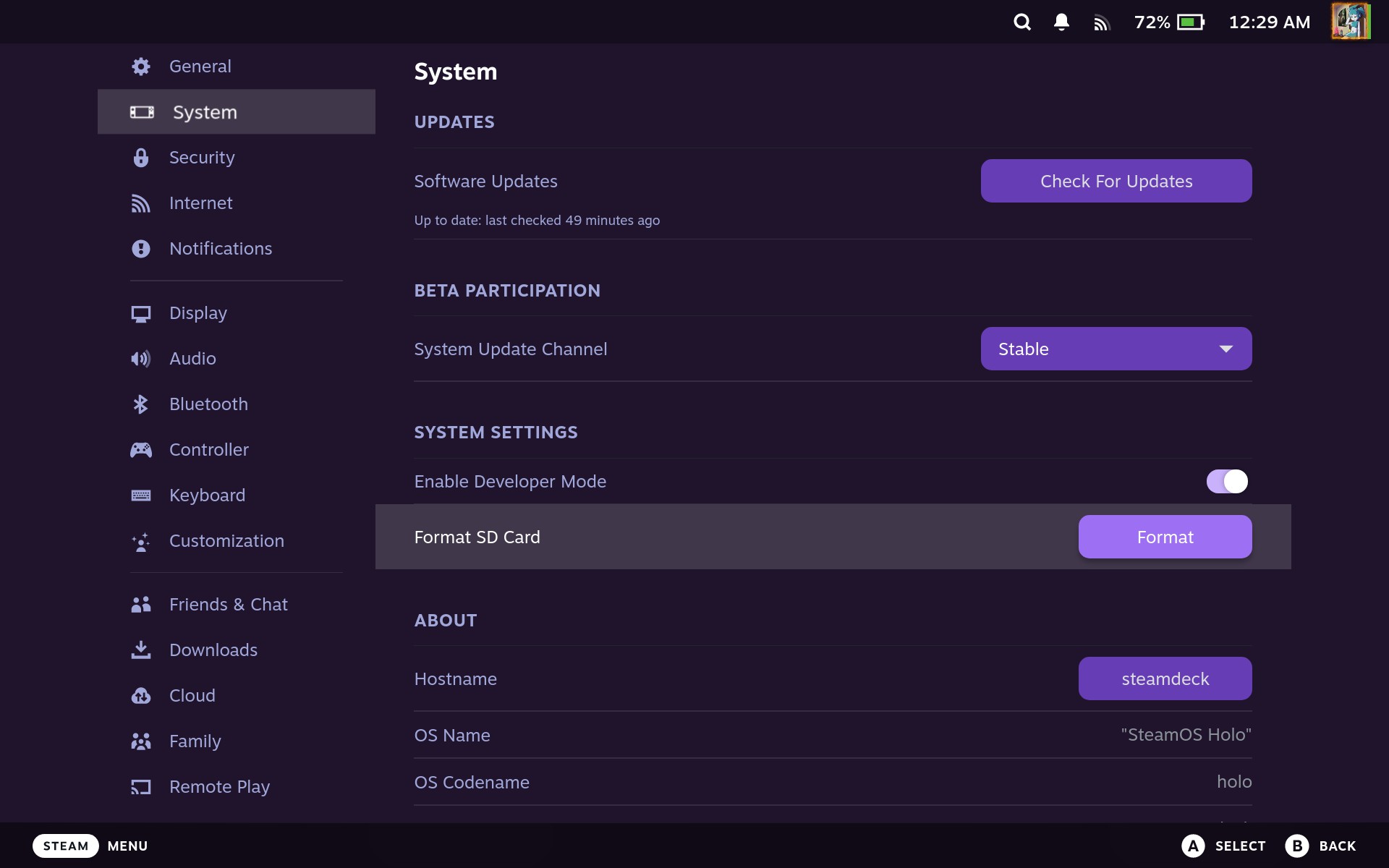
Task: Open Audio settings label
Action: (x=192, y=359)
